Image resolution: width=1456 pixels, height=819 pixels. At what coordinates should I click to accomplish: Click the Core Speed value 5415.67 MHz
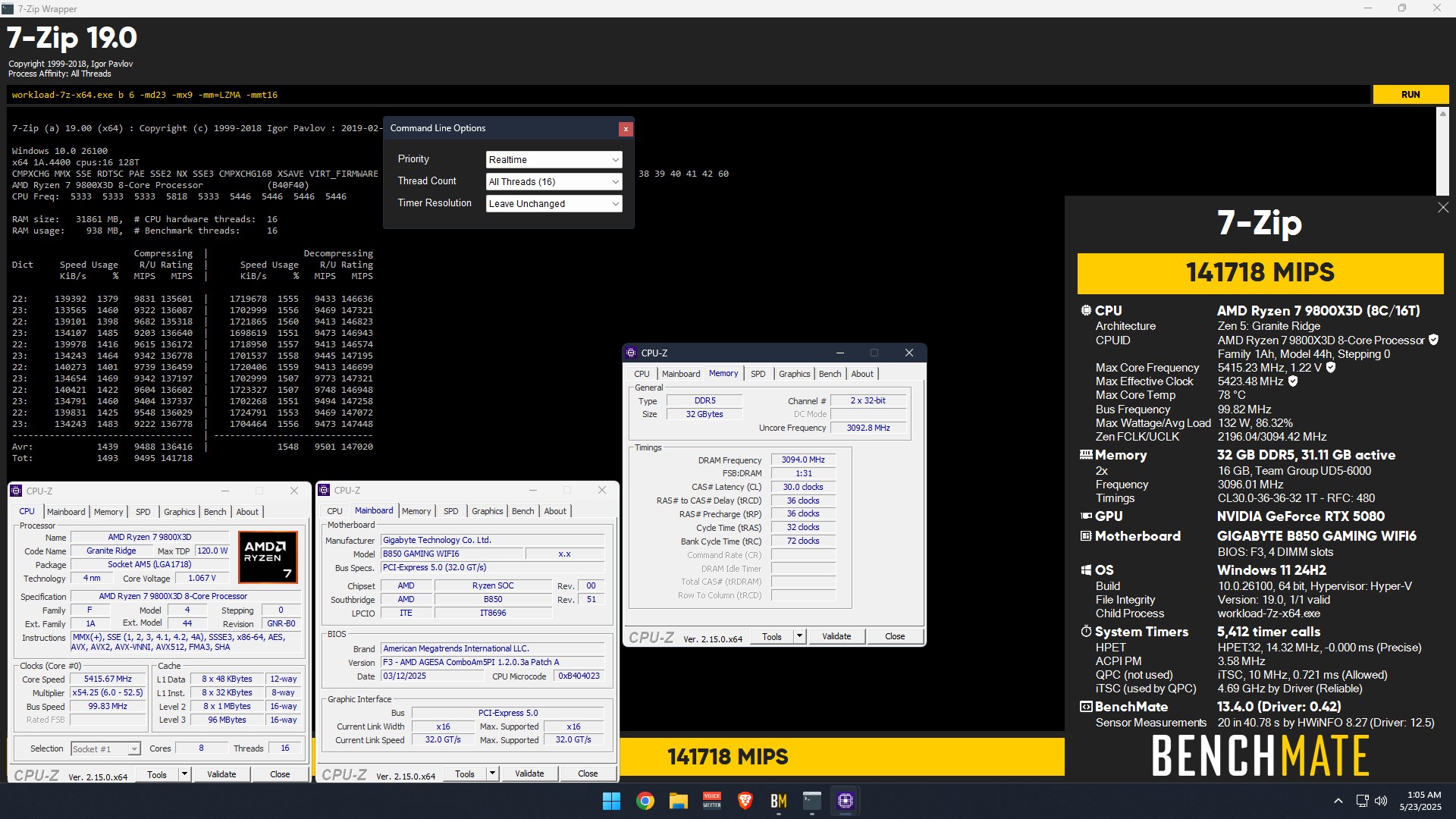[108, 679]
